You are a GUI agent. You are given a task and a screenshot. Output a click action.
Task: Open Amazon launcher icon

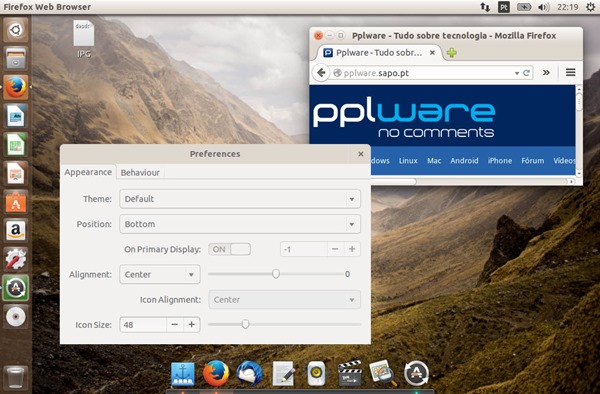[x=16, y=231]
